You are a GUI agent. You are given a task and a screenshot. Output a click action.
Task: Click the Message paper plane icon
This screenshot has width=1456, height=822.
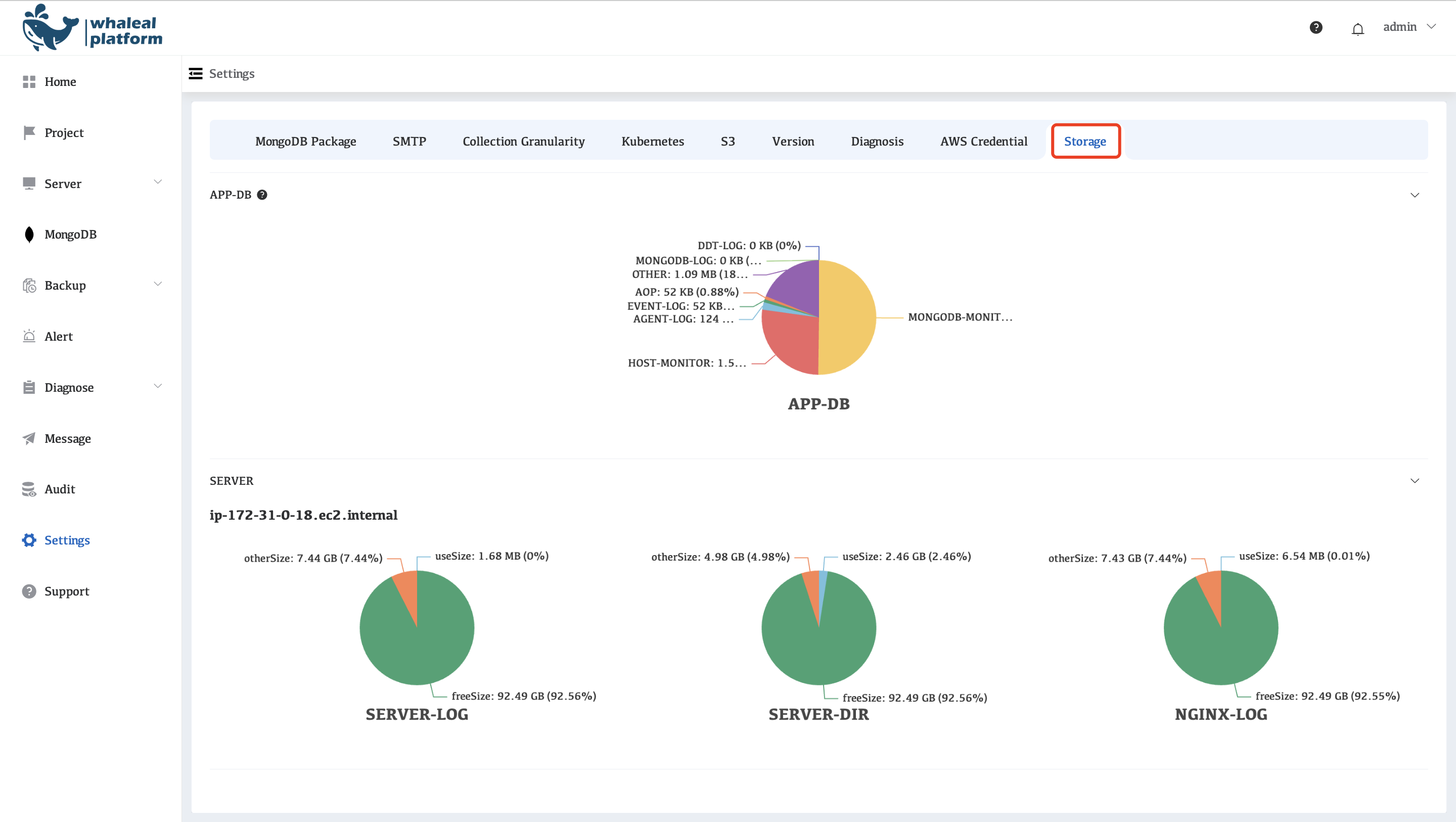point(29,438)
